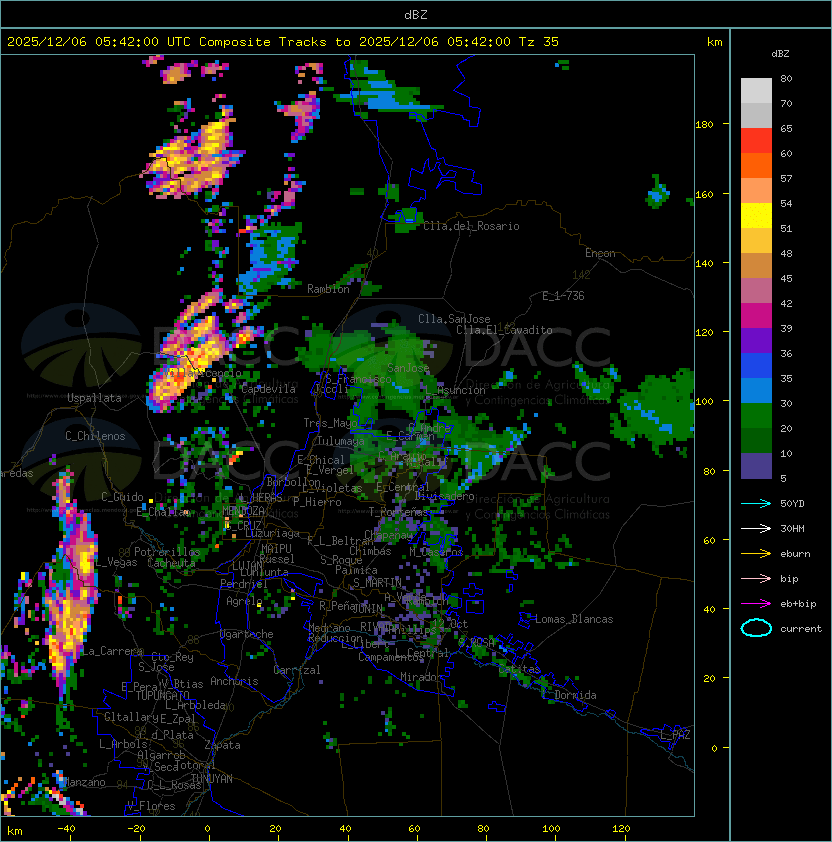
Task: Pick the magenta swatch between 42 and 39
Action: tap(756, 316)
